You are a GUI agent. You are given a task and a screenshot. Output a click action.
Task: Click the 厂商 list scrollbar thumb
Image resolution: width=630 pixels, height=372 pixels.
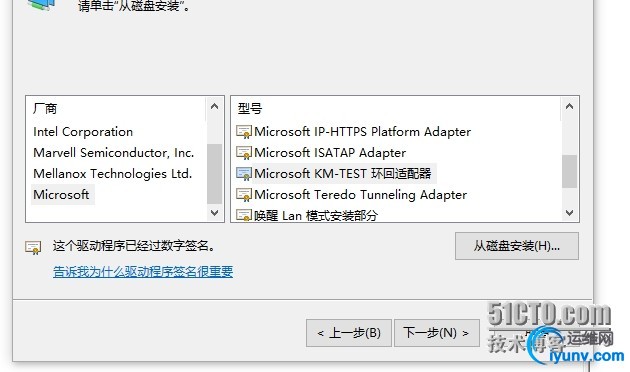[x=215, y=174]
